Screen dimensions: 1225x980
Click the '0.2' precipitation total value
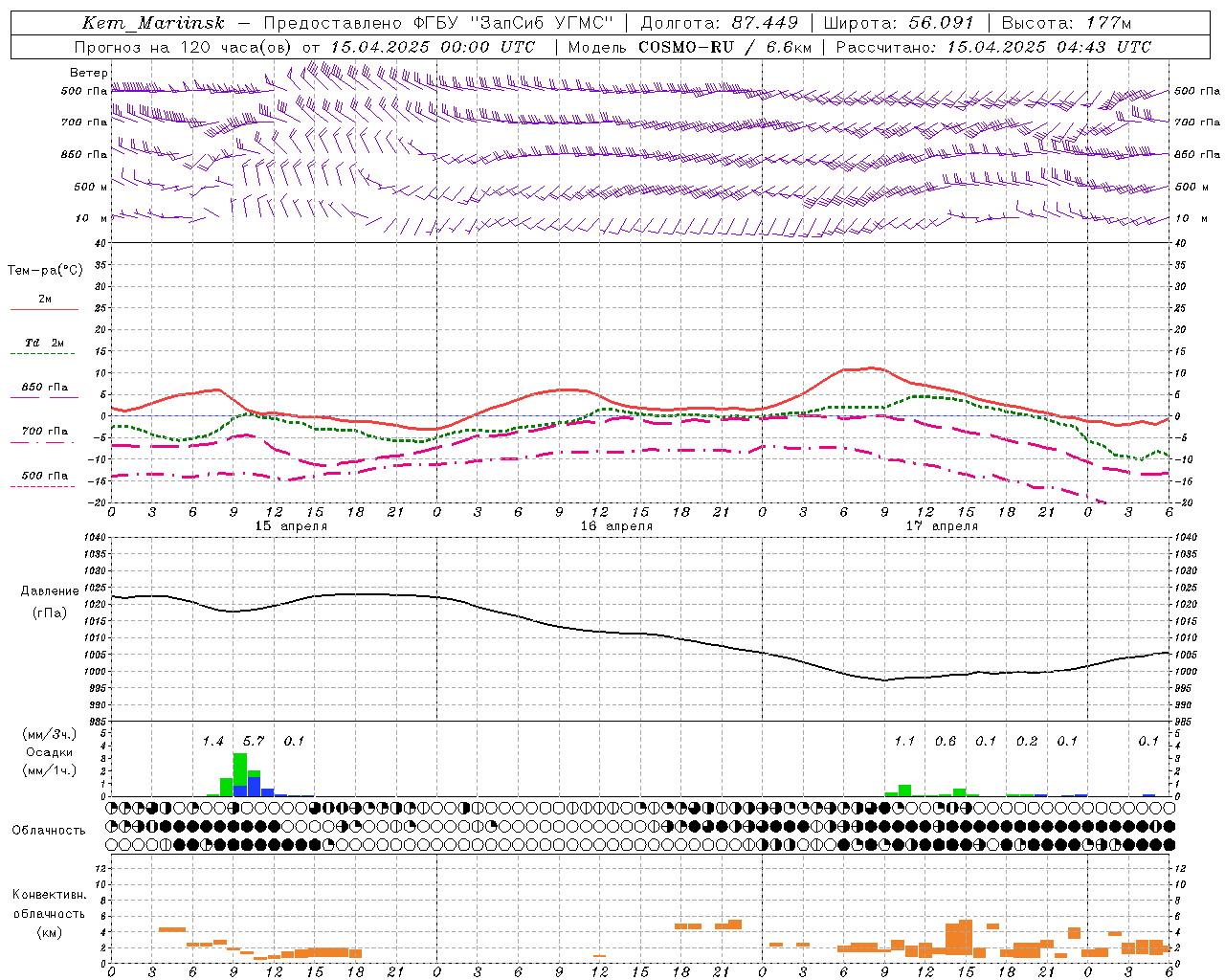pyautogui.click(x=1027, y=741)
